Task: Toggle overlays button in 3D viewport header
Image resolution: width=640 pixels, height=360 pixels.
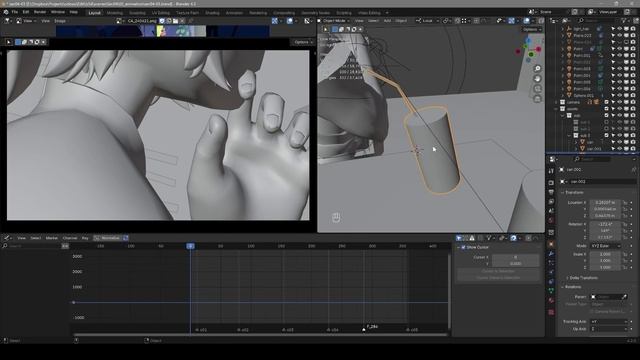Action: (527, 20)
